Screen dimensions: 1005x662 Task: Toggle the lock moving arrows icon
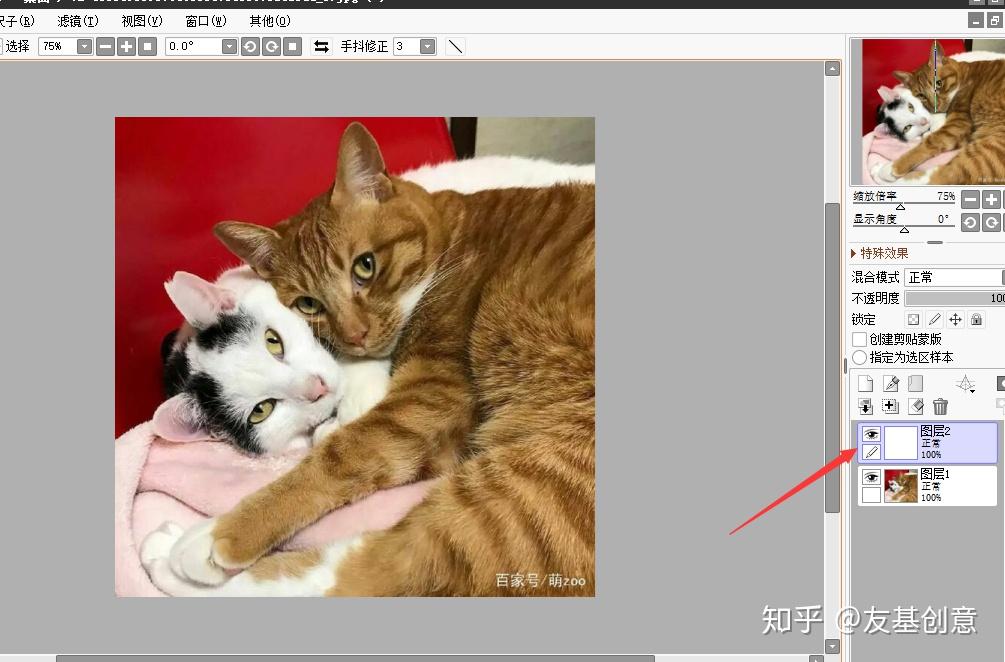click(956, 319)
